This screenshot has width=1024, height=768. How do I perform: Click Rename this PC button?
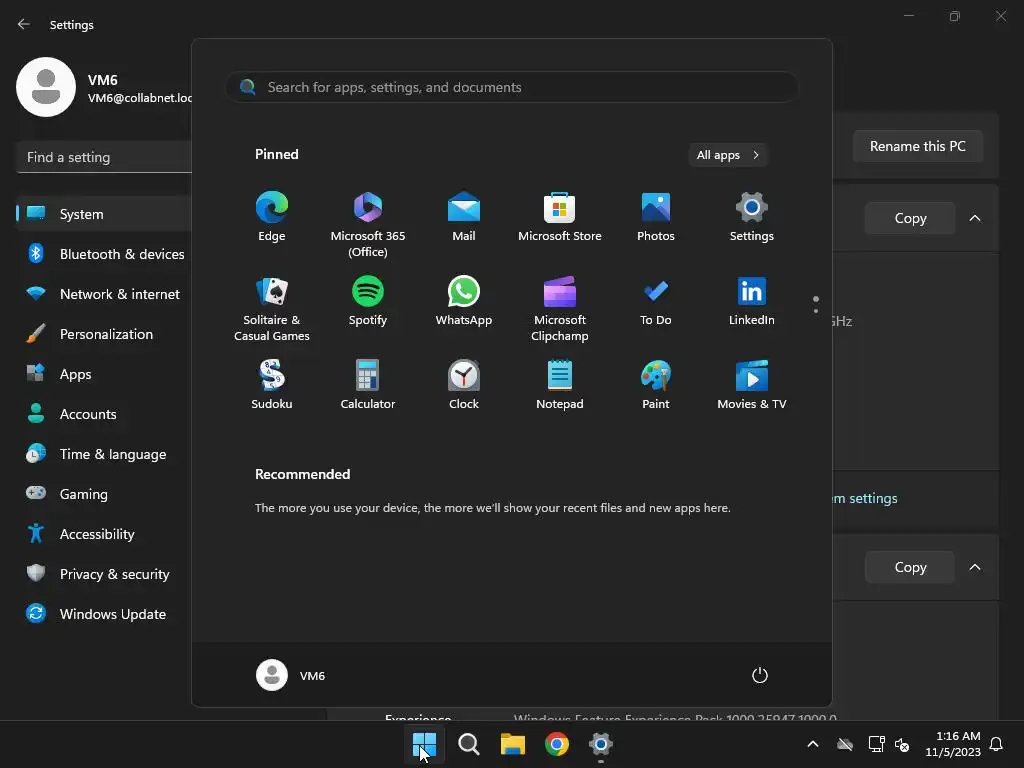pos(918,146)
